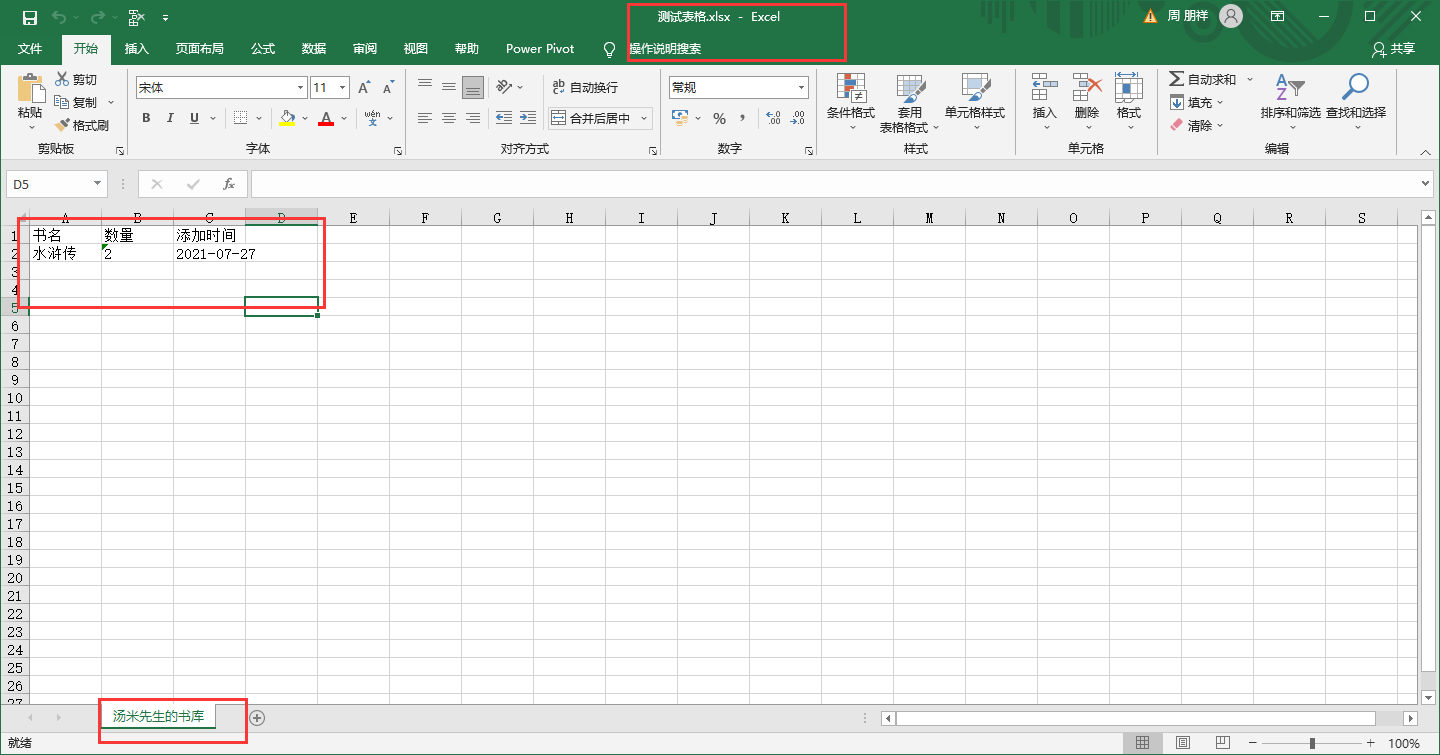Open Conditional Formatting (条件格式)
The image size is (1440, 755).
pos(851,102)
